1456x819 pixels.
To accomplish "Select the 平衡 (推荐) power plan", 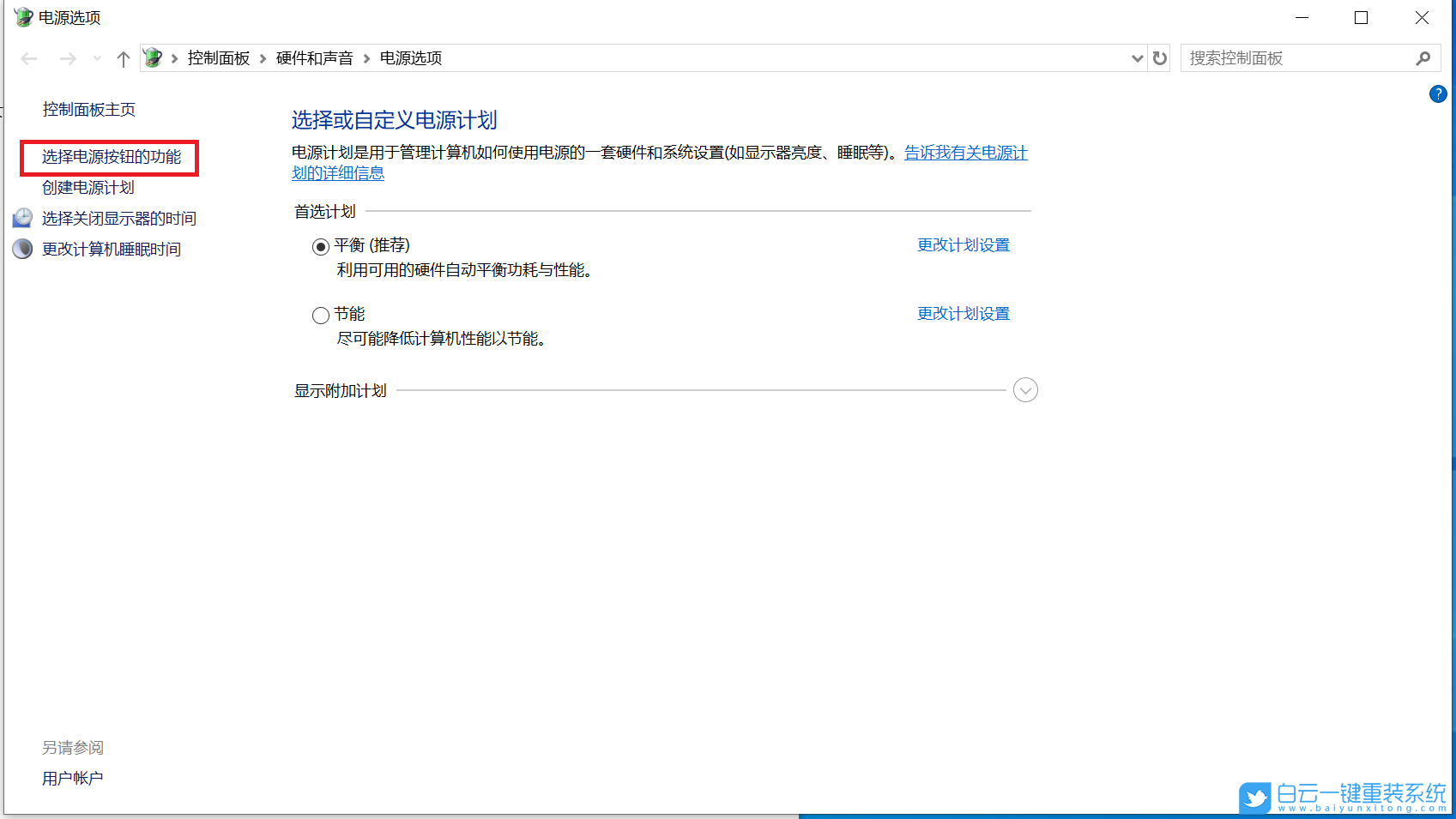I will (x=320, y=246).
